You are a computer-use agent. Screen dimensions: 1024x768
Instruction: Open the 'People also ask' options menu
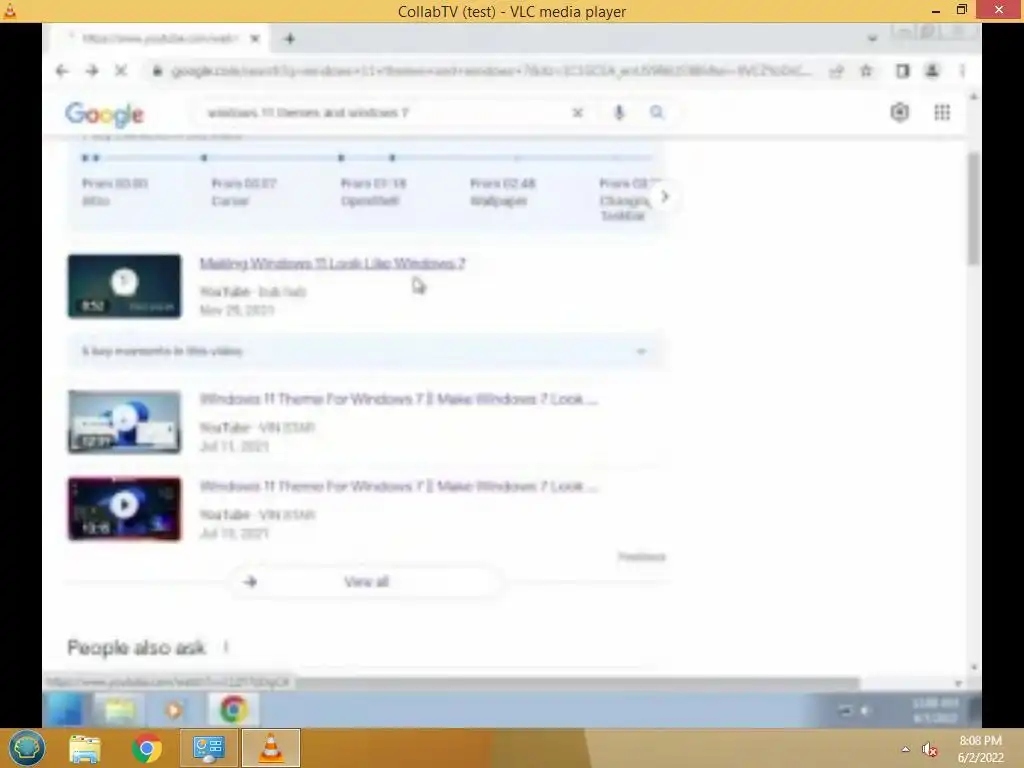[x=226, y=647]
